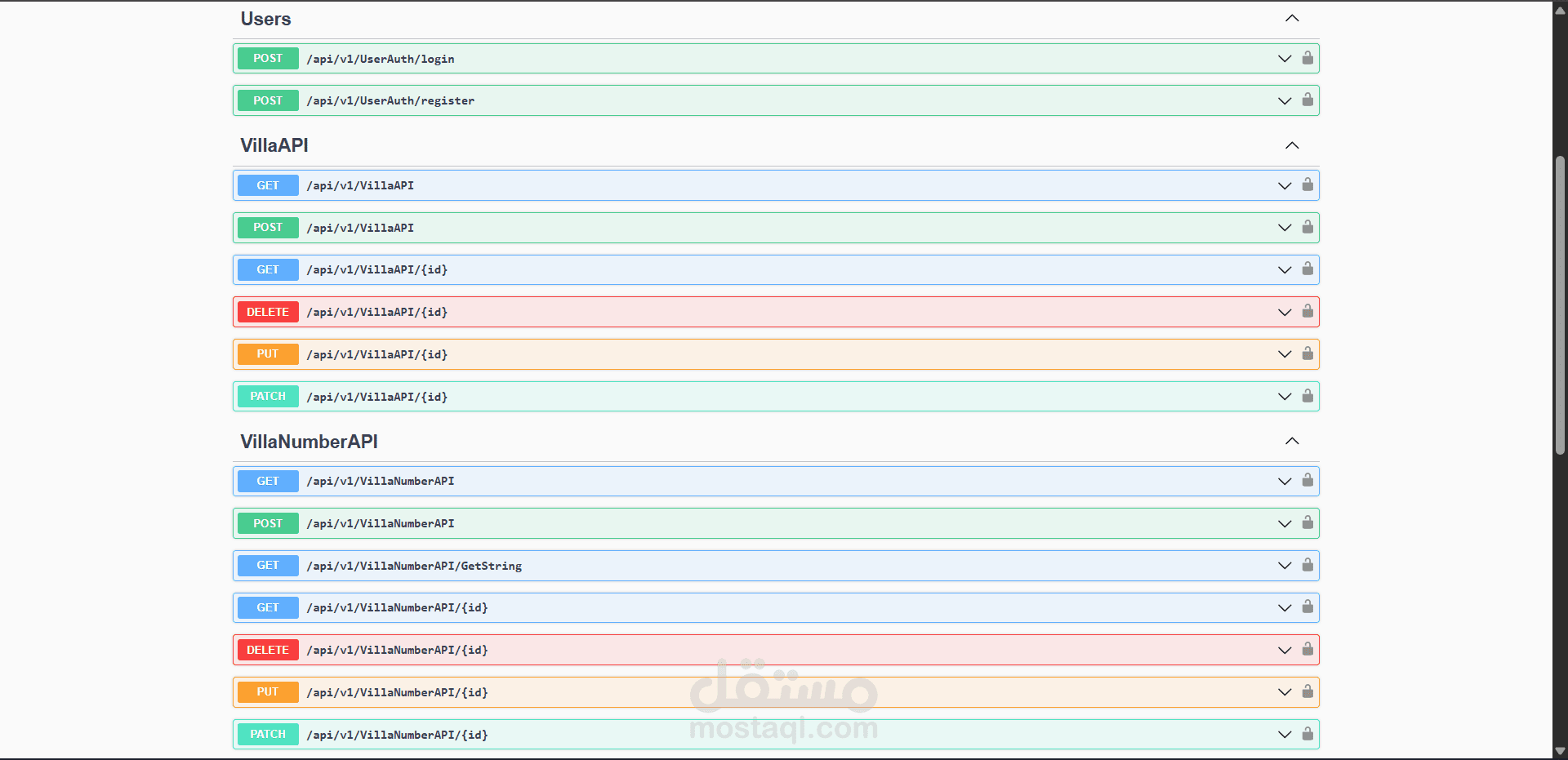
Task: Click the PUT badge for /api/v1/VillaAPI/{id}
Action: (x=268, y=354)
